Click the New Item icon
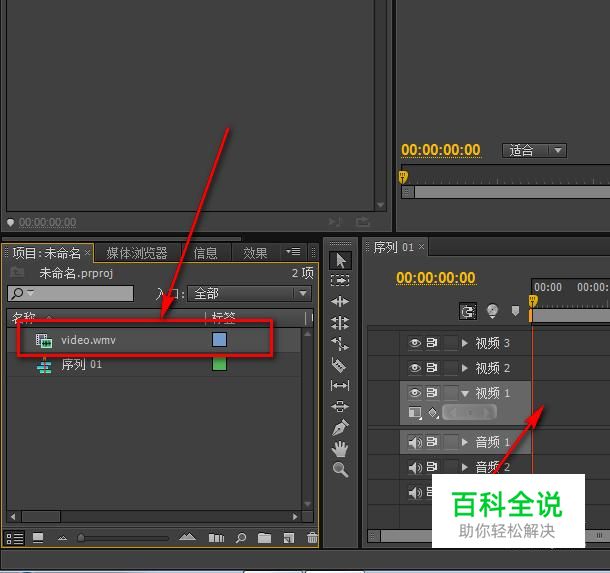610x573 pixels. 289,538
